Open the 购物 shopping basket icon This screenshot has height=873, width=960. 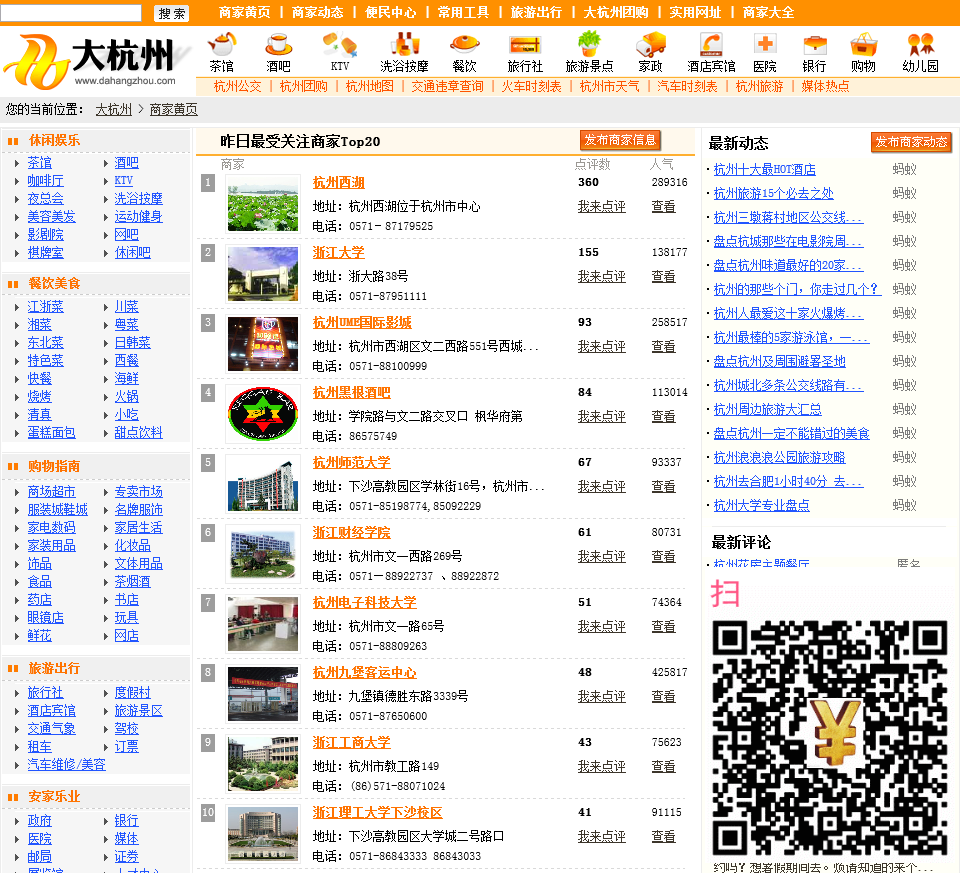point(863,45)
